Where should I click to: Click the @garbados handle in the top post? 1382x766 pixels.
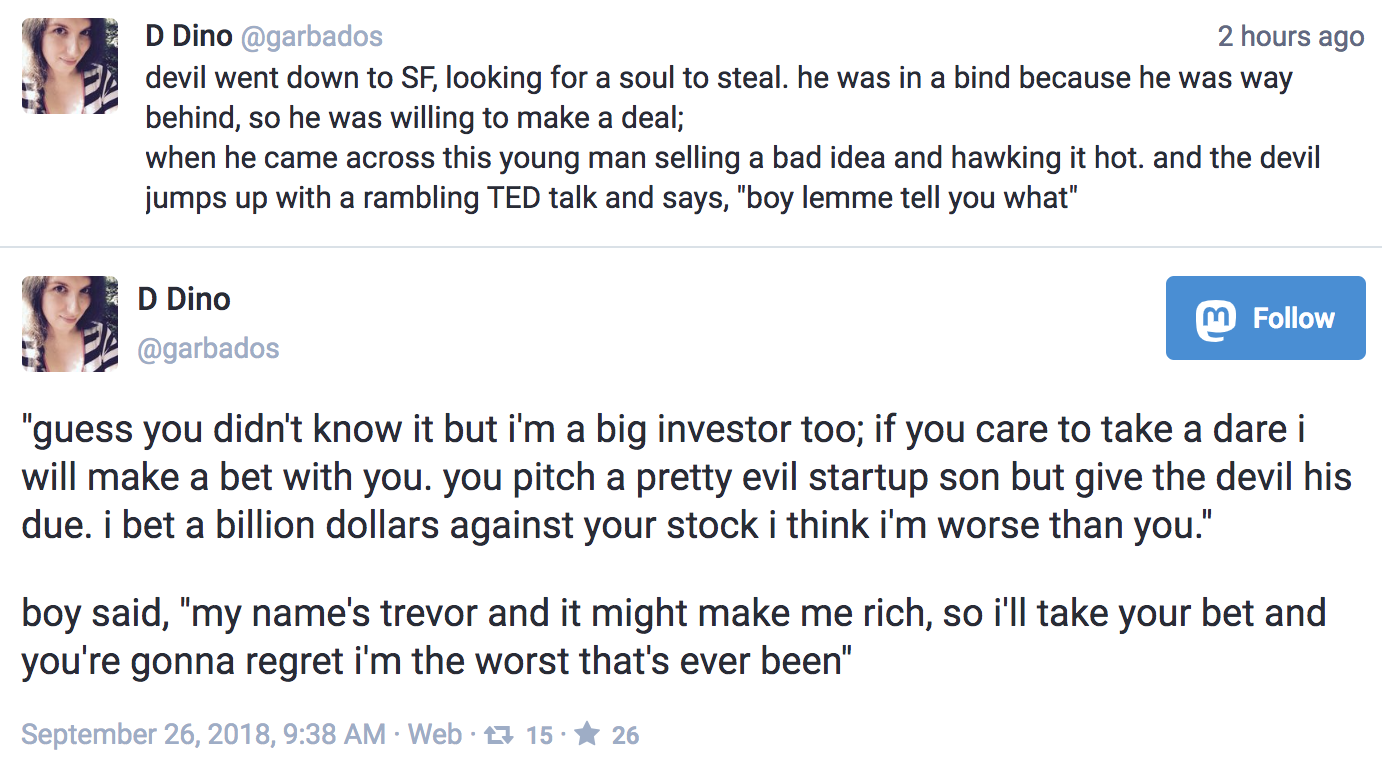point(310,37)
